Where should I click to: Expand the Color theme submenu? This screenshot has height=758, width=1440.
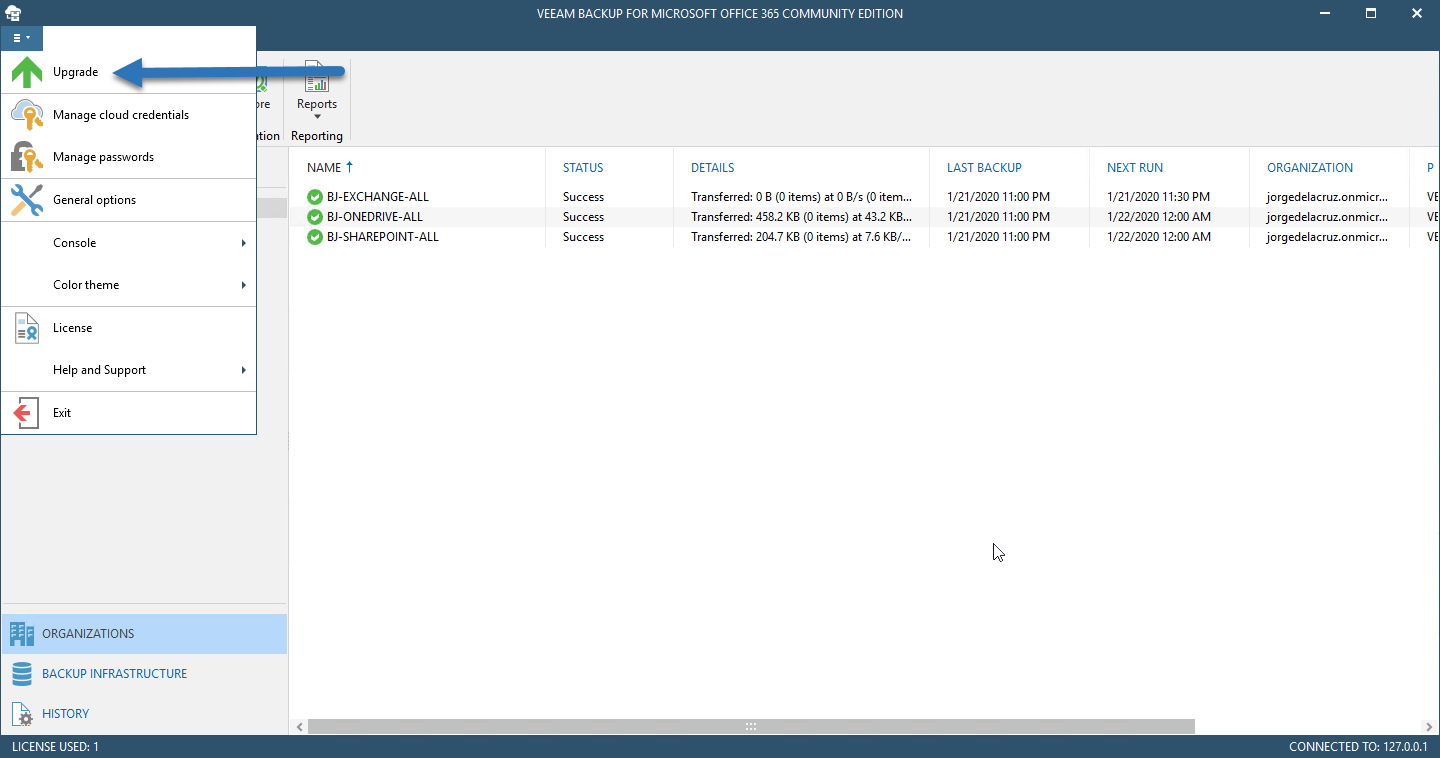click(x=128, y=285)
